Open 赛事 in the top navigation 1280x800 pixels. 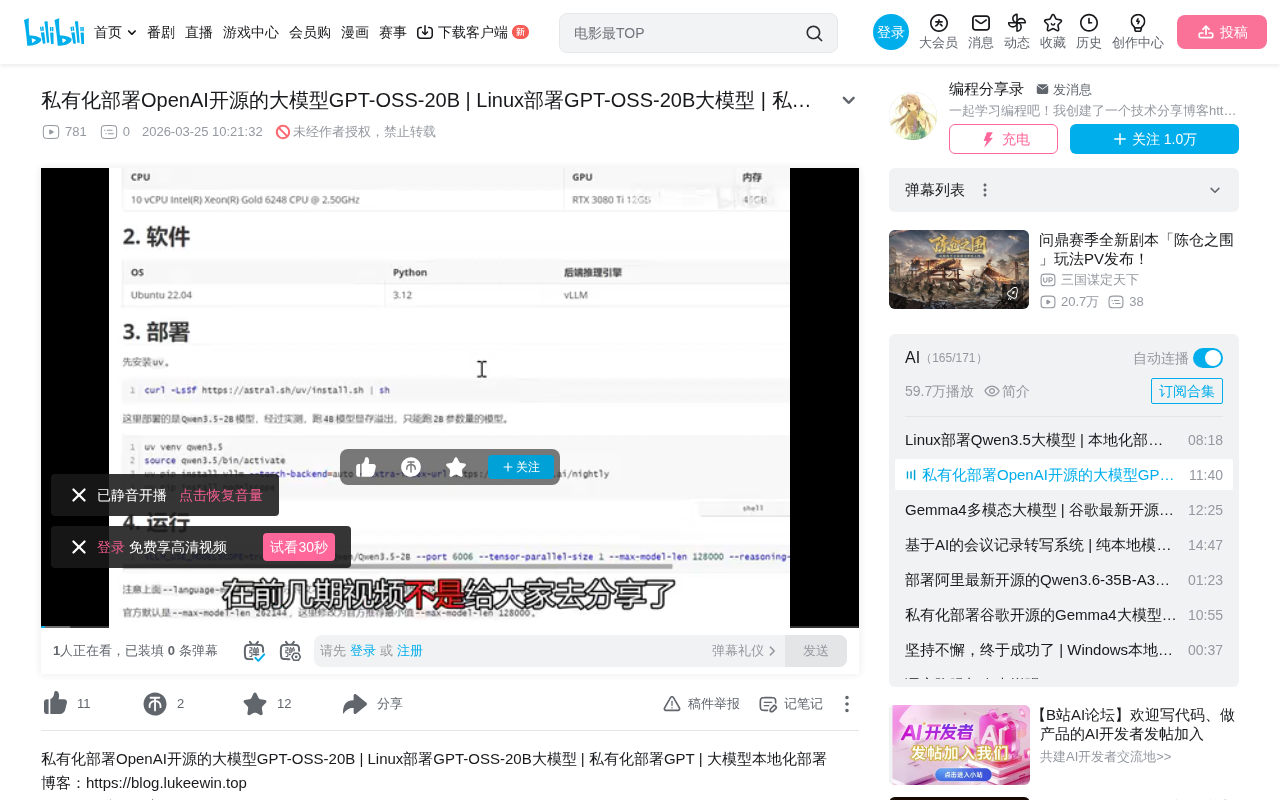(x=393, y=32)
